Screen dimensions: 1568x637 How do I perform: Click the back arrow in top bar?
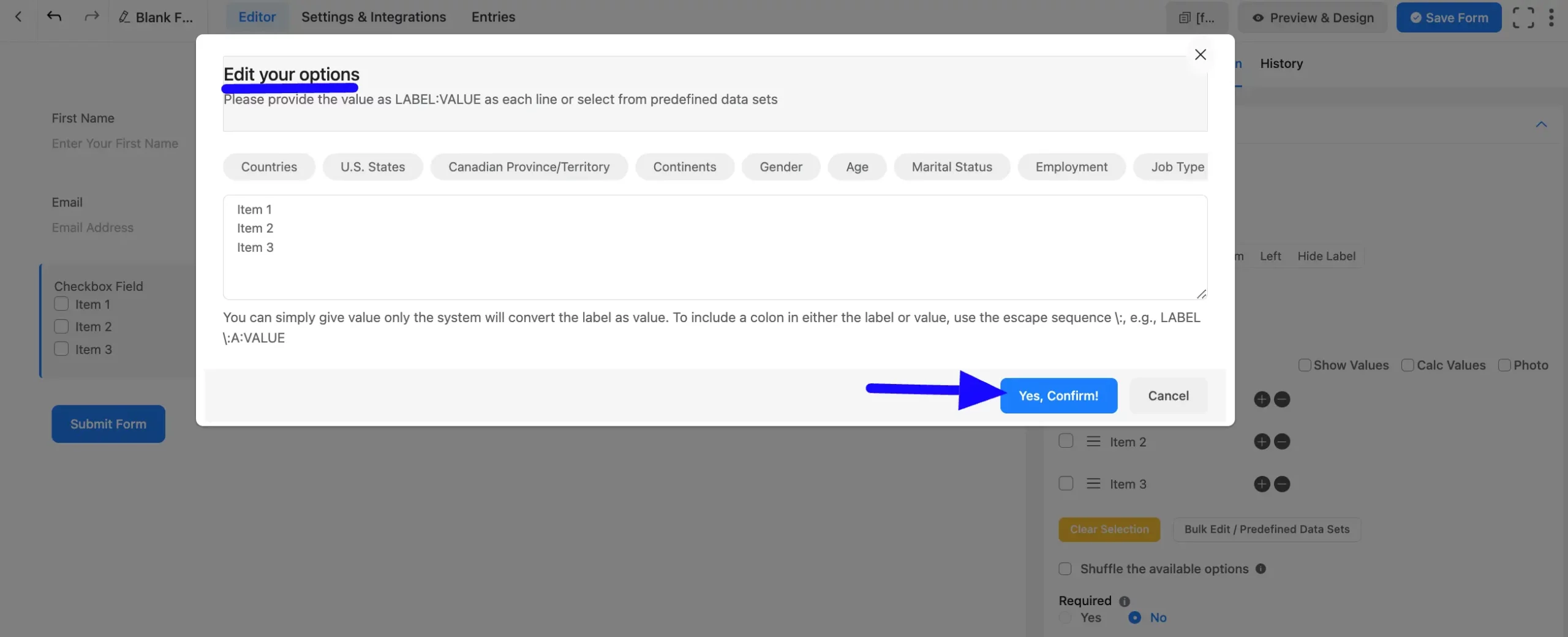[x=18, y=17]
